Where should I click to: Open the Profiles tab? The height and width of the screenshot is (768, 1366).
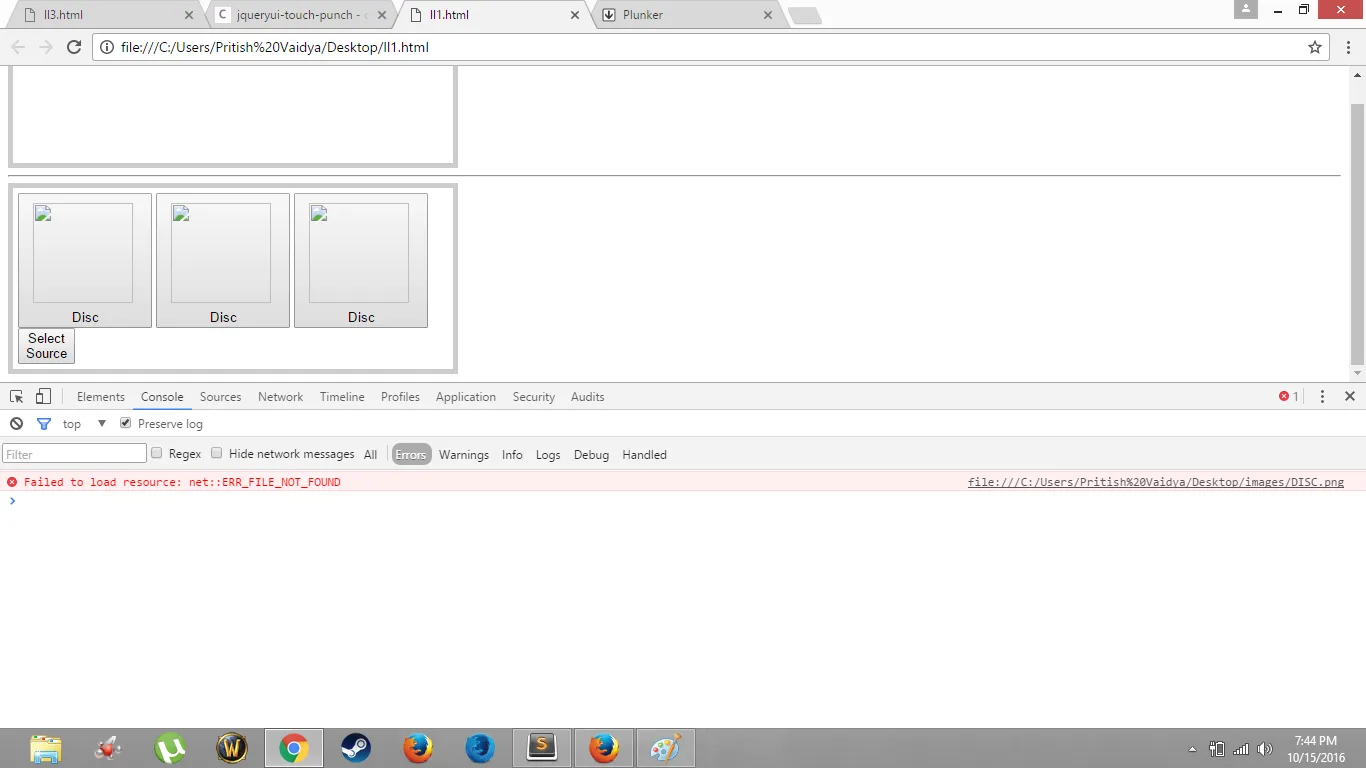pyautogui.click(x=400, y=397)
